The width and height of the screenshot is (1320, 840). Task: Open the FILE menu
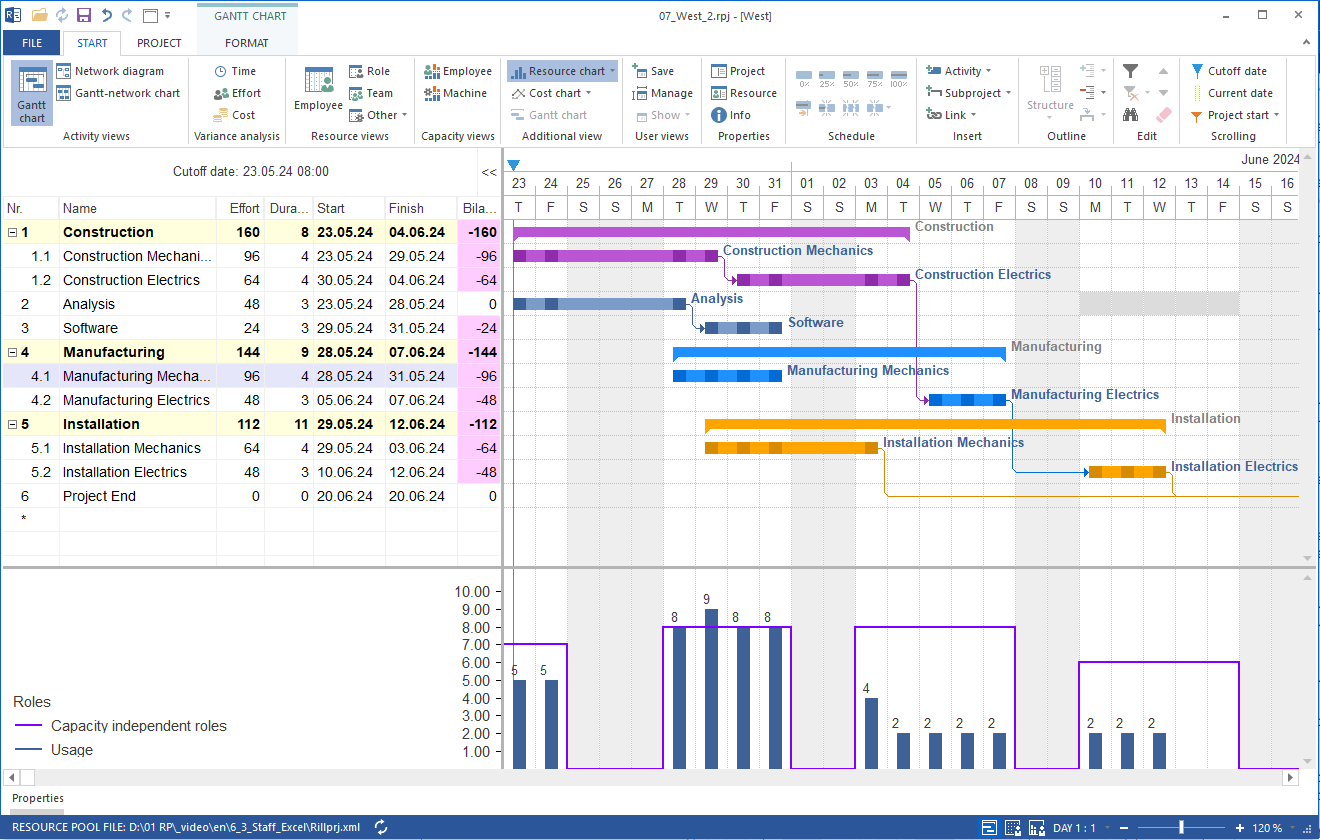[31, 43]
